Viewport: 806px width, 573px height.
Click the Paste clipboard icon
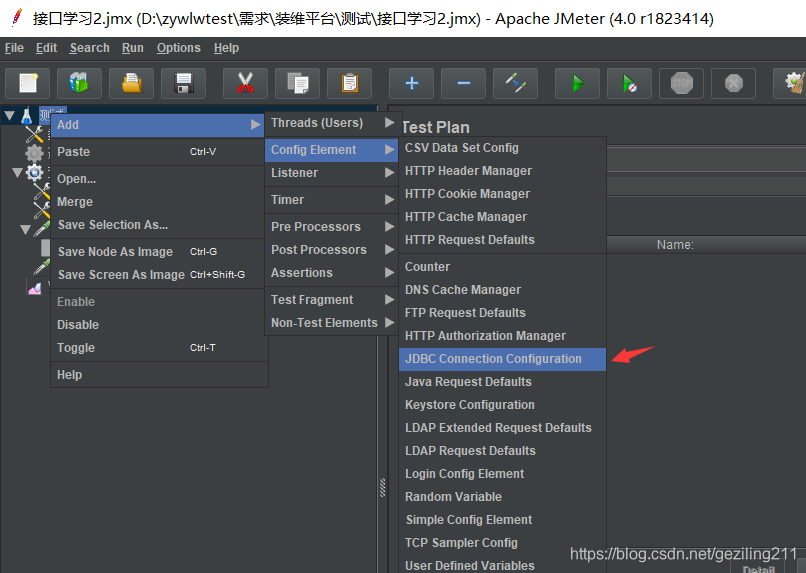[350, 83]
